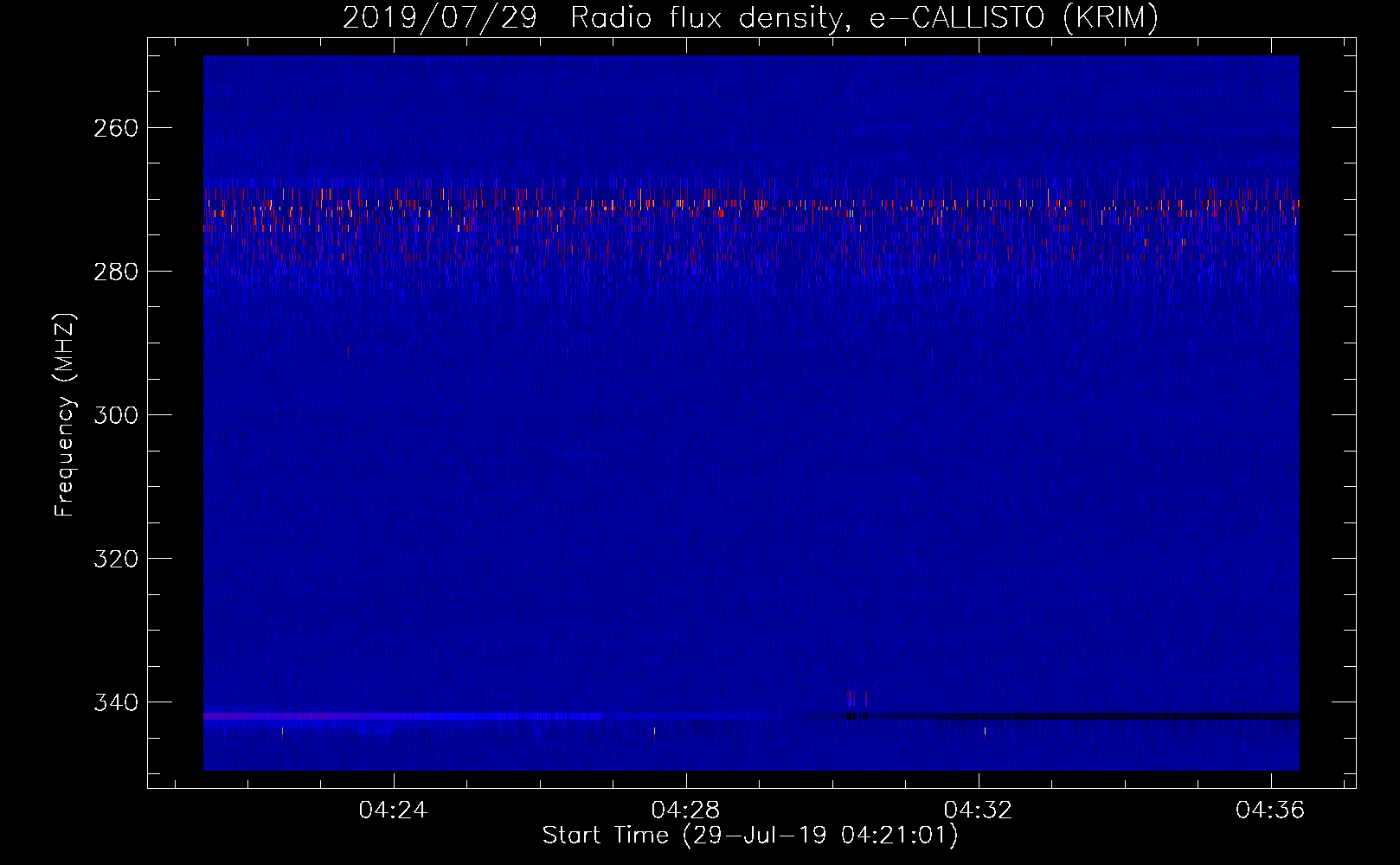The height and width of the screenshot is (865, 1400).
Task: Select the 320 frequency tick label
Action: coord(116,559)
